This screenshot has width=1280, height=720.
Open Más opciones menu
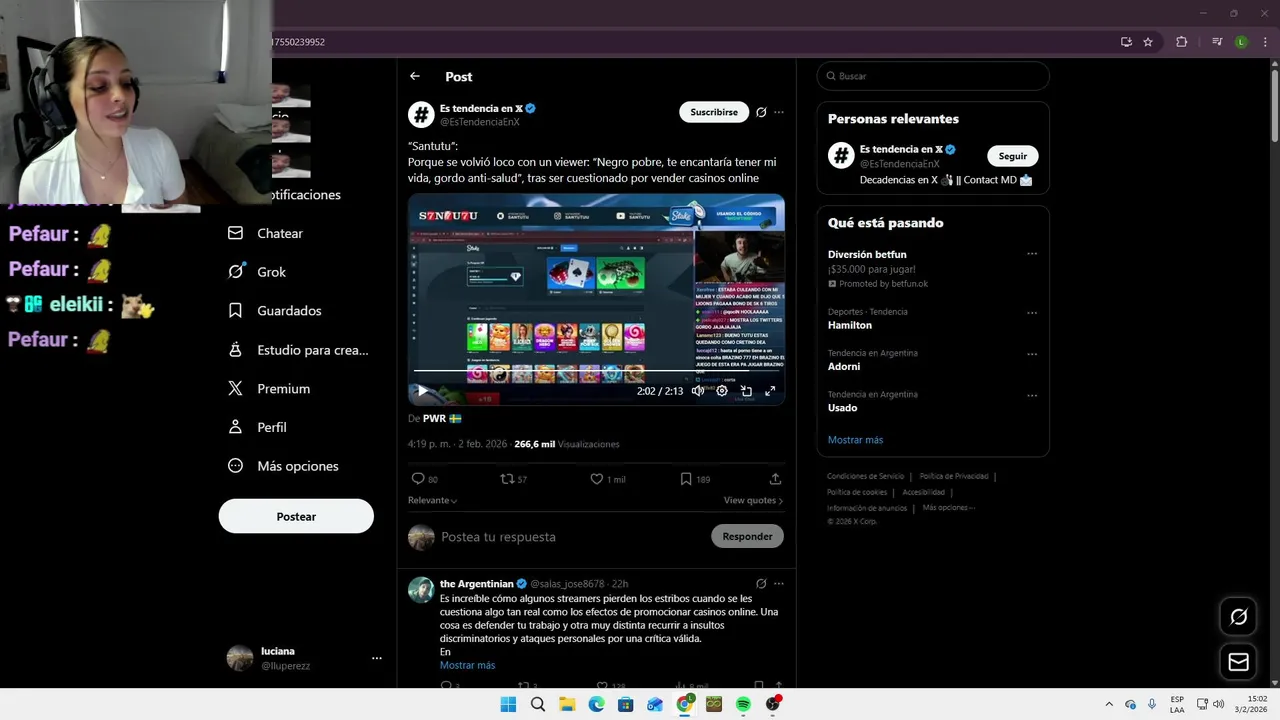coord(283,466)
